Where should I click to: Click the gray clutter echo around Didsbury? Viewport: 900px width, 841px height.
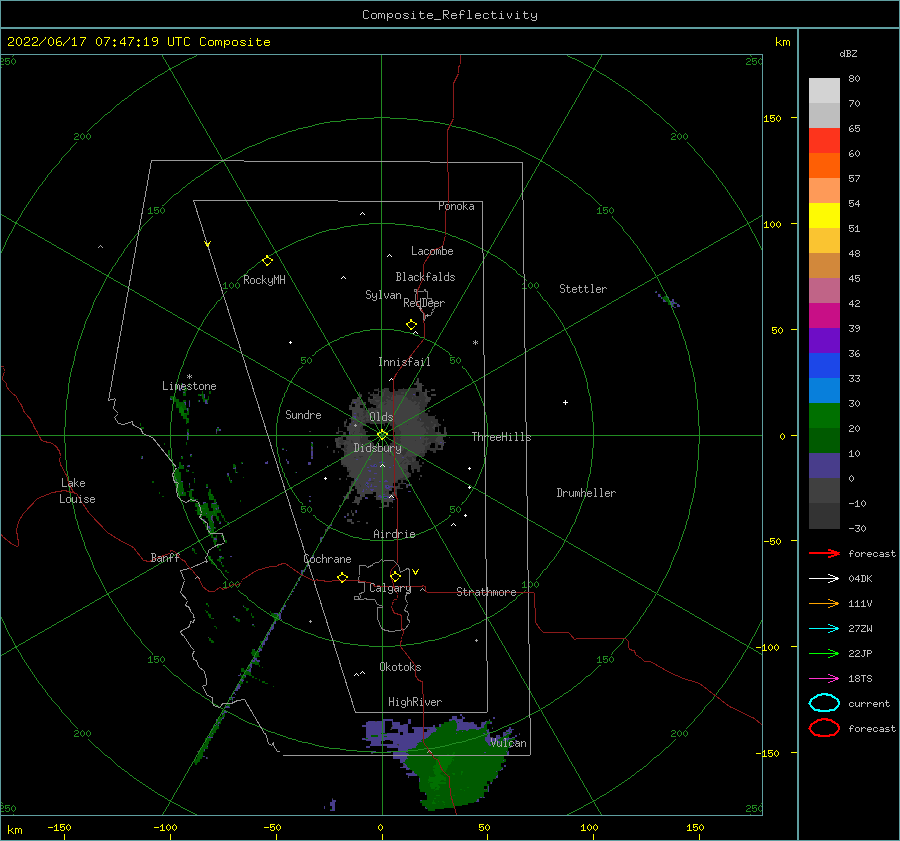[390, 442]
